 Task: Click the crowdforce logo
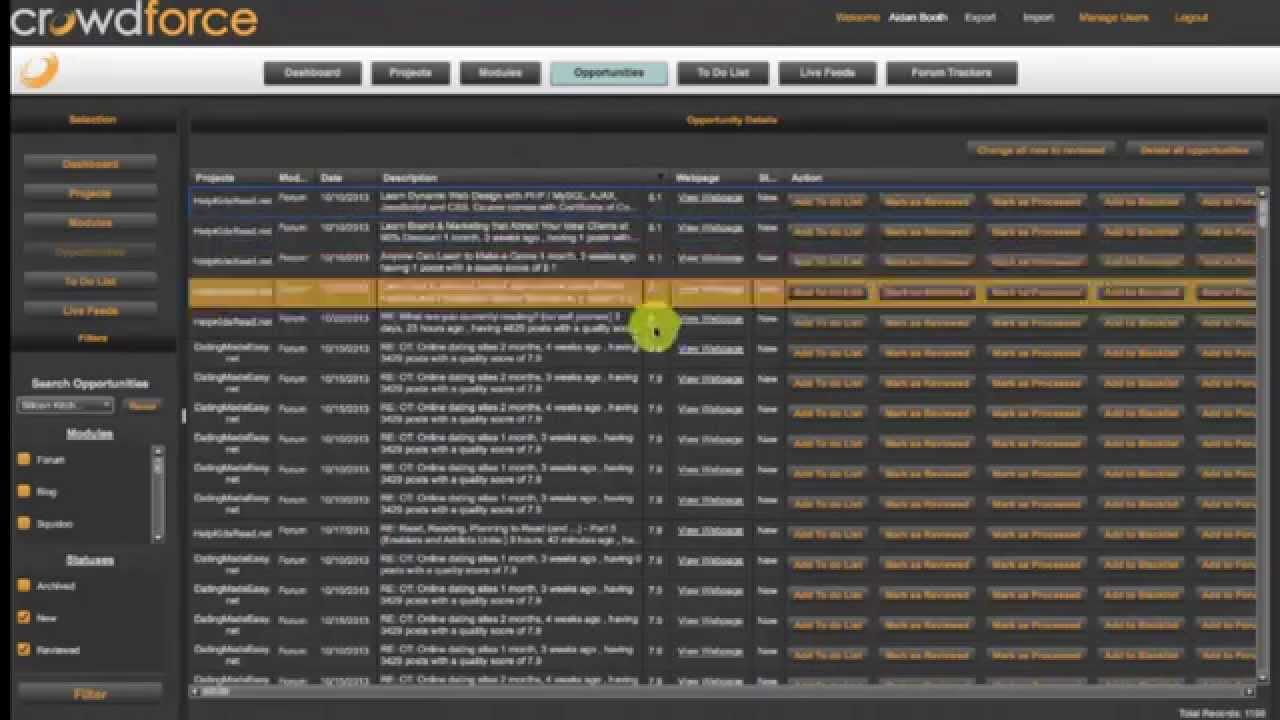tap(134, 19)
